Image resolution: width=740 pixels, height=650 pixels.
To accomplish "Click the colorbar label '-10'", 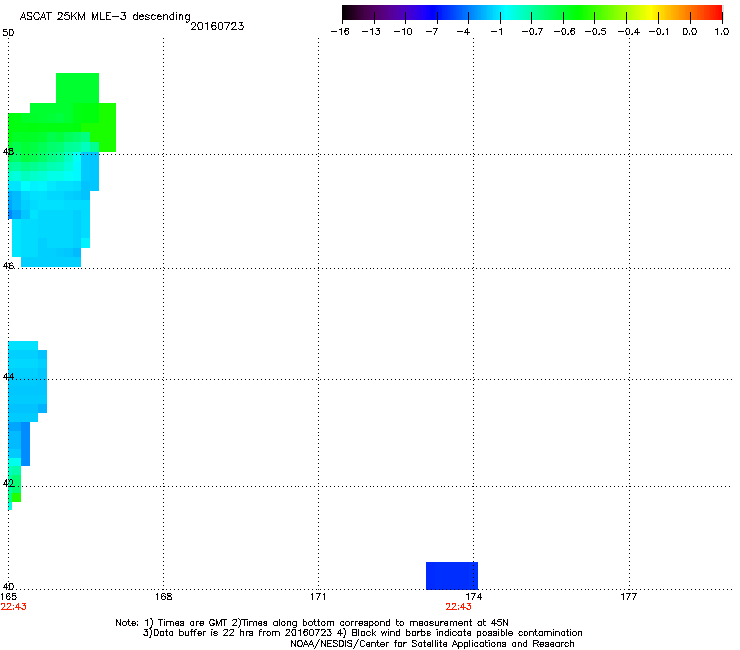I will click(x=403, y=32).
